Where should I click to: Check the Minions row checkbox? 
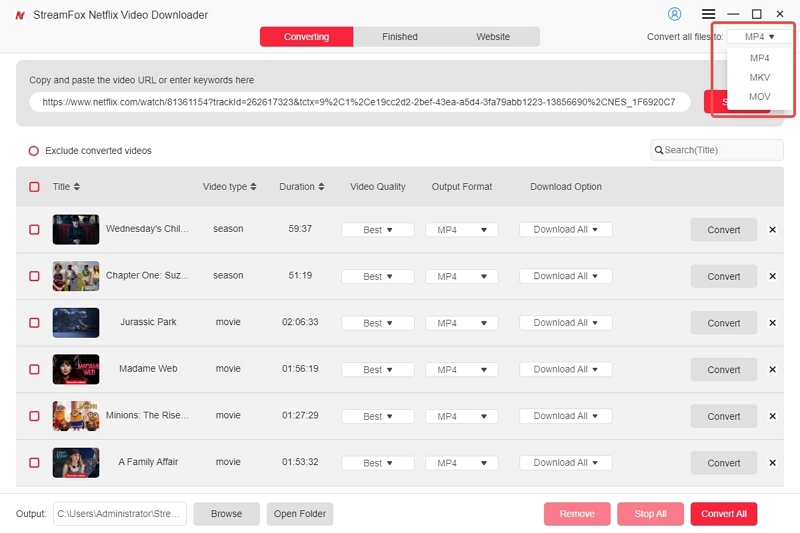(x=34, y=416)
